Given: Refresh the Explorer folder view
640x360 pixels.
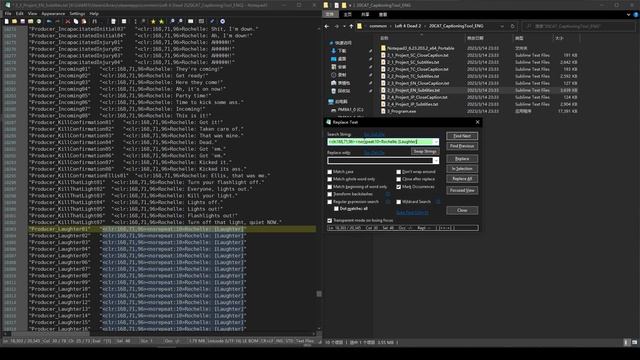Looking at the screenshot, I should [x=513, y=26].
